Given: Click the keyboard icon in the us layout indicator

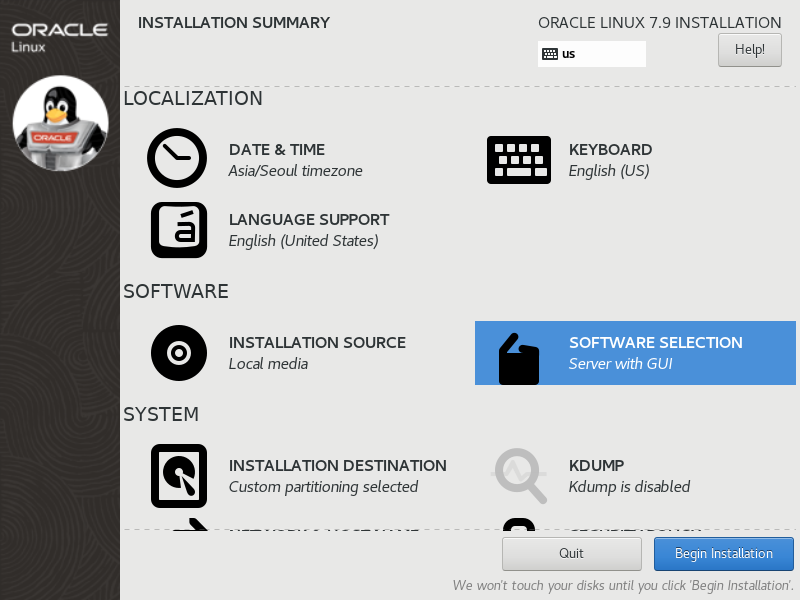Looking at the screenshot, I should click(549, 54).
